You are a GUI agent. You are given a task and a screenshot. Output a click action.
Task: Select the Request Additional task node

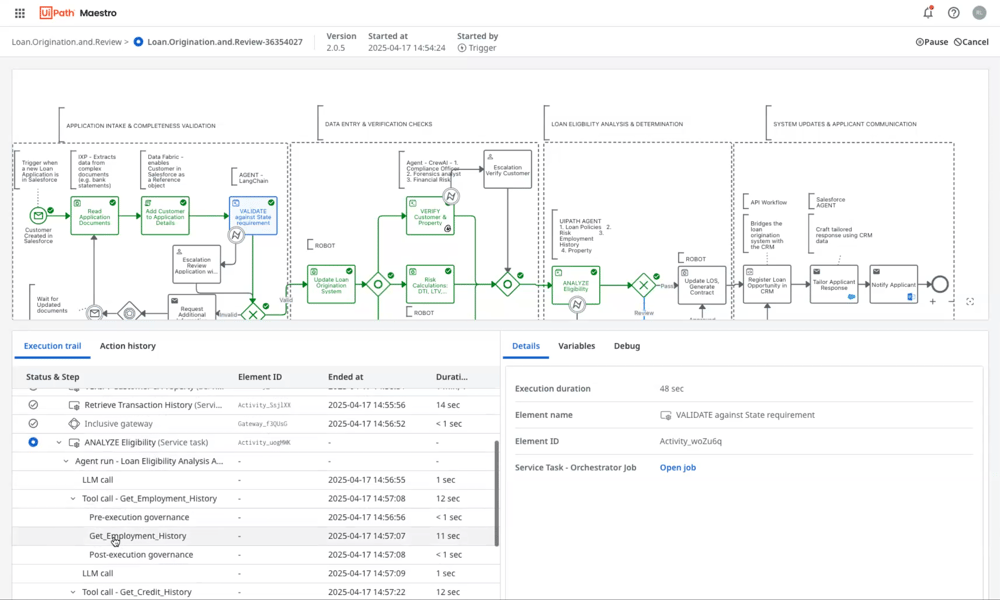tap(192, 307)
